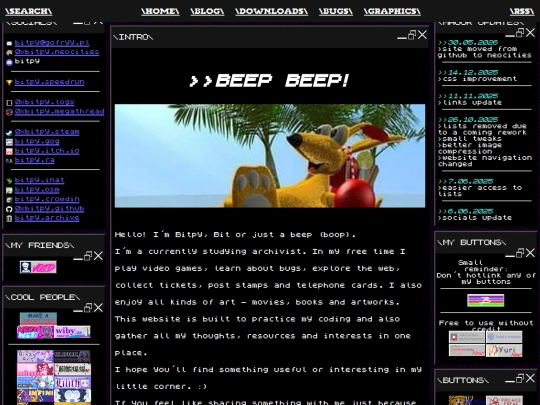Image resolution: width=540 pixels, height=405 pixels.
Task: Click the Steam icon in the socials list
Action: click(9, 133)
